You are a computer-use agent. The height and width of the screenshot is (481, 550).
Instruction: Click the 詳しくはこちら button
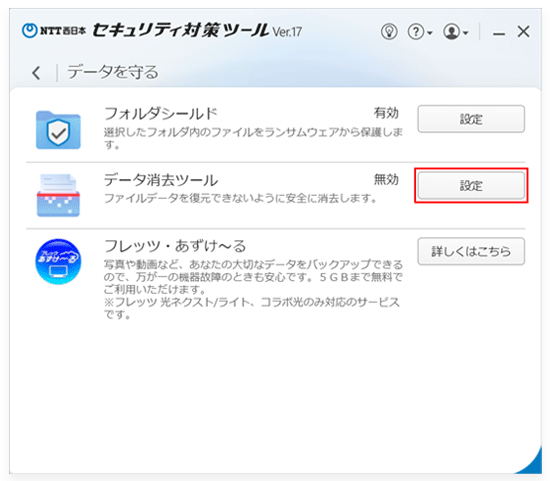[471, 251]
